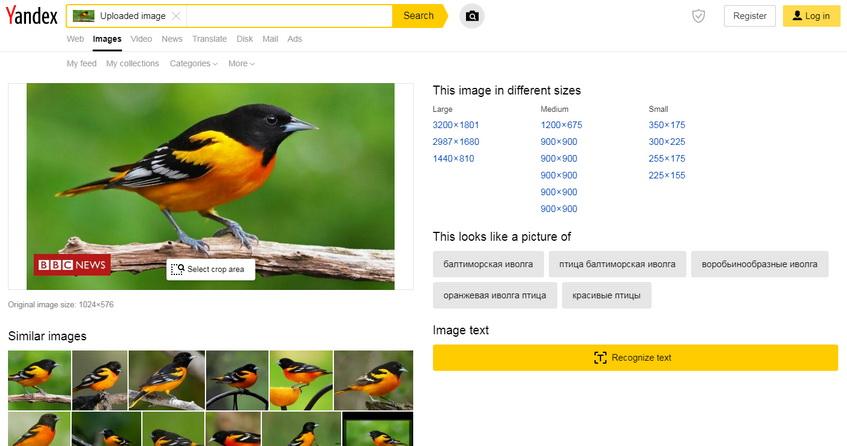The width and height of the screenshot is (847, 446).
Task: Open the 3200×1801 large size link
Action: point(455,125)
